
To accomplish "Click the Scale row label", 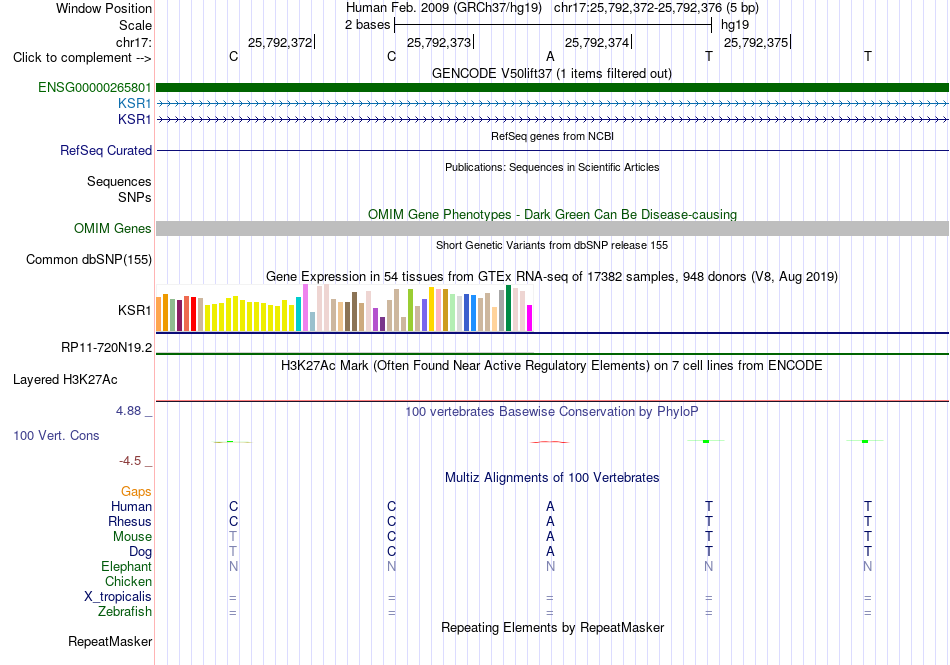I will (135, 25).
